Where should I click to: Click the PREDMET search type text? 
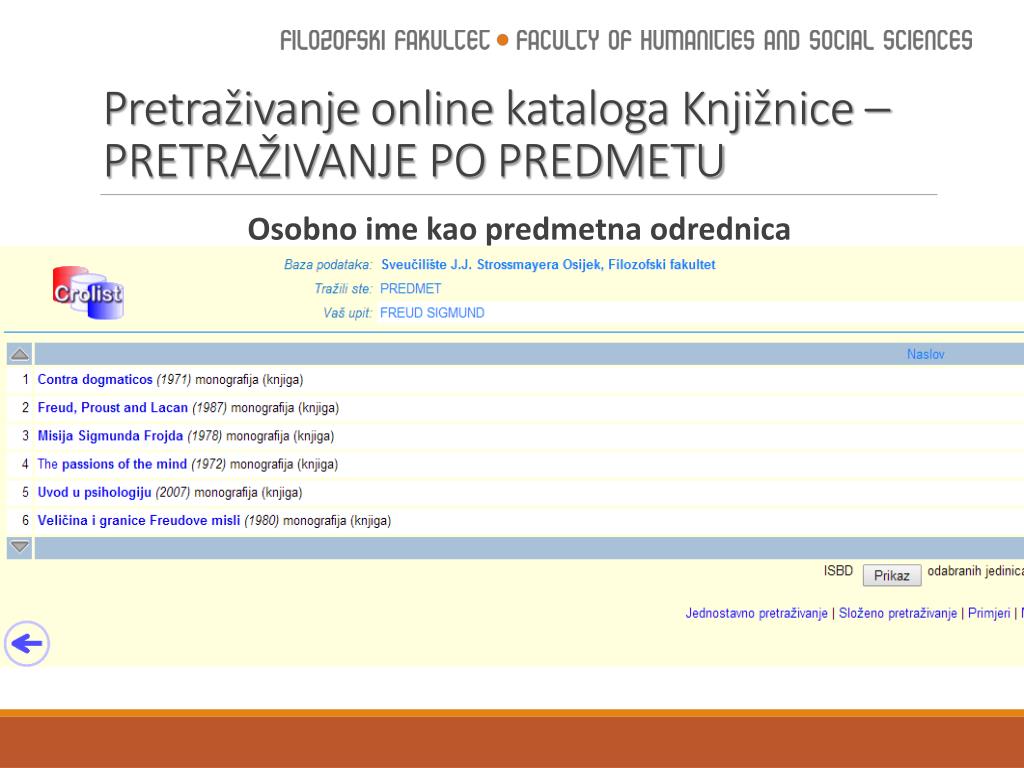410,289
